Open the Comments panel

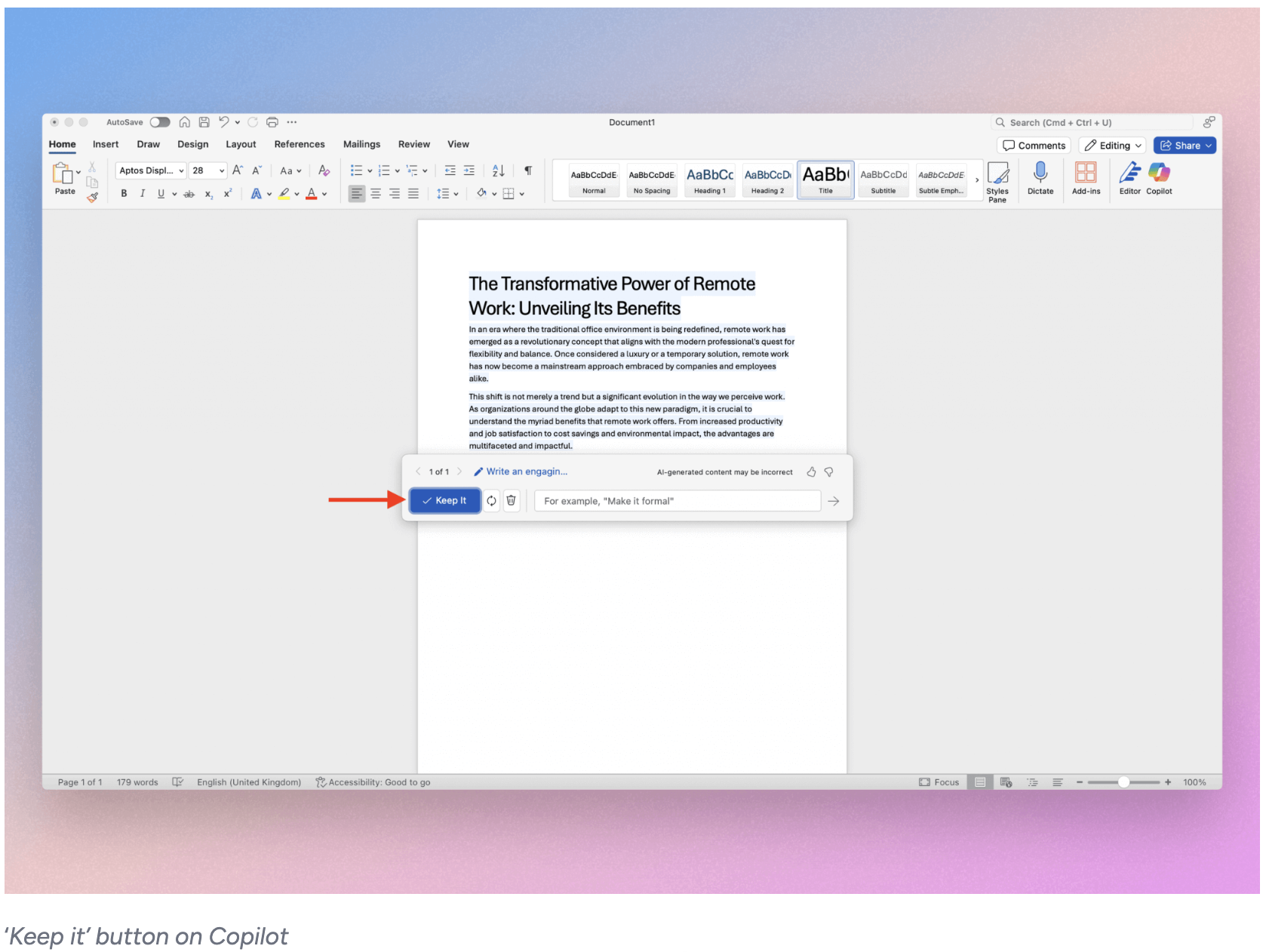pos(1034,145)
